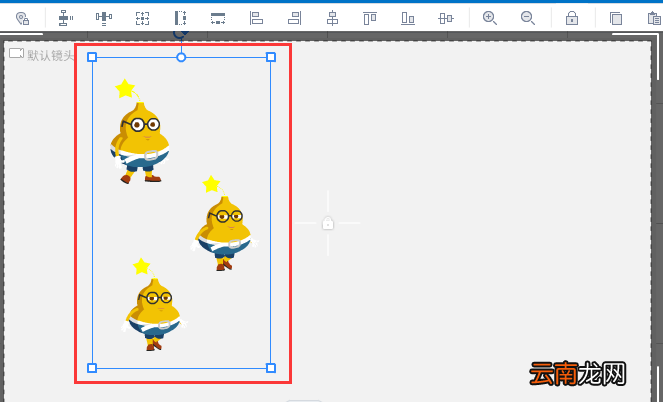The image size is (663, 402).
Task: Click the rotation handle atop selection box
Action: tap(181, 34)
